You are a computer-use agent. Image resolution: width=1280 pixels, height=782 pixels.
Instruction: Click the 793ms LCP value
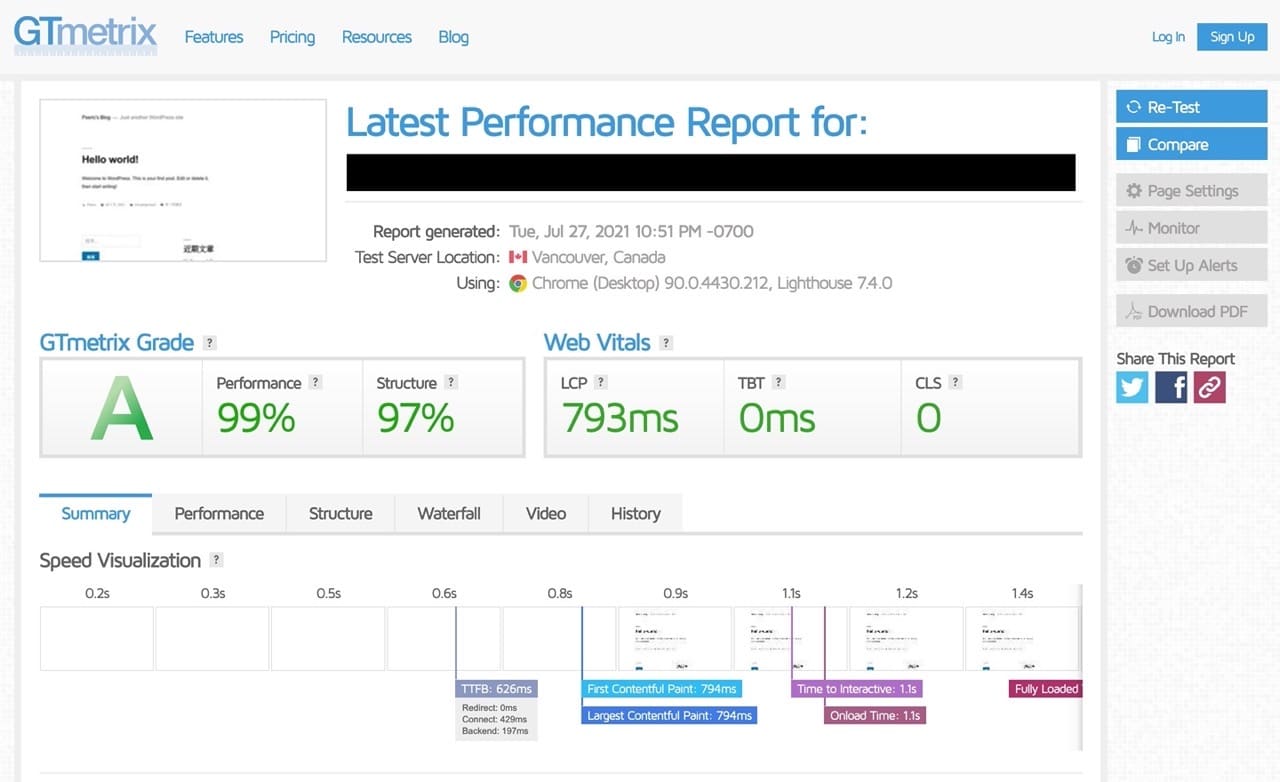[x=620, y=418]
